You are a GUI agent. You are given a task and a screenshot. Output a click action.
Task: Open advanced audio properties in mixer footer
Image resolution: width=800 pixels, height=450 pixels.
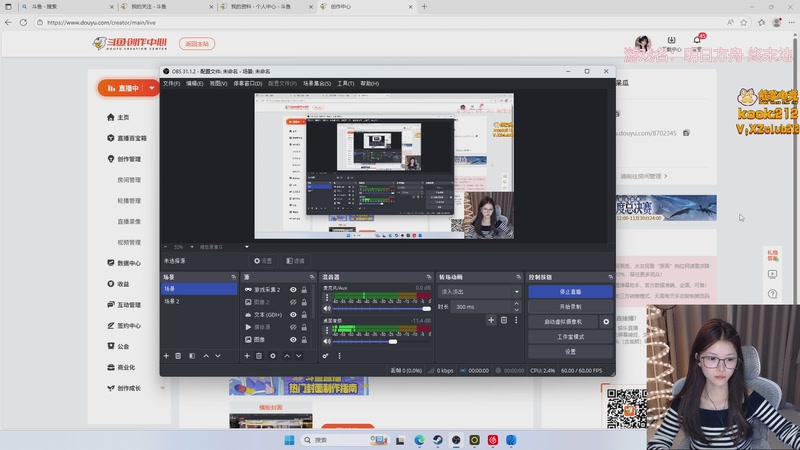tap(326, 356)
